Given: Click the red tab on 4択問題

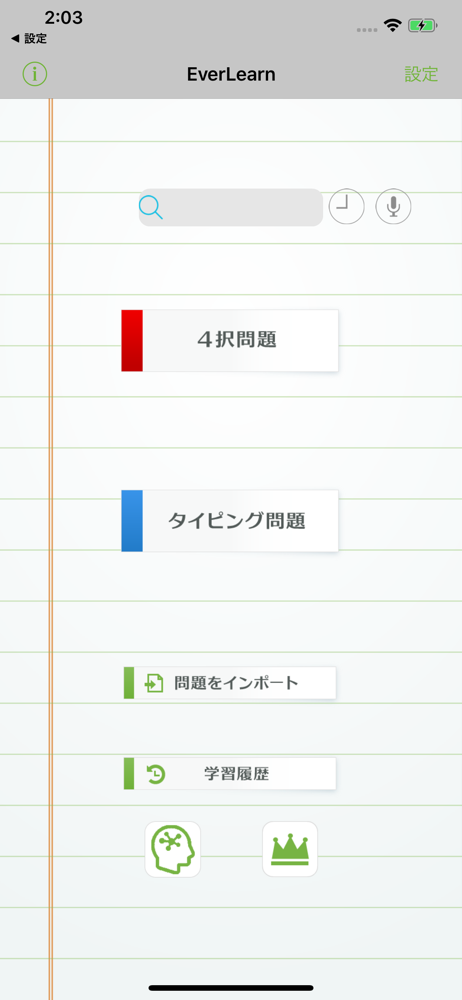Looking at the screenshot, I should 132,341.
